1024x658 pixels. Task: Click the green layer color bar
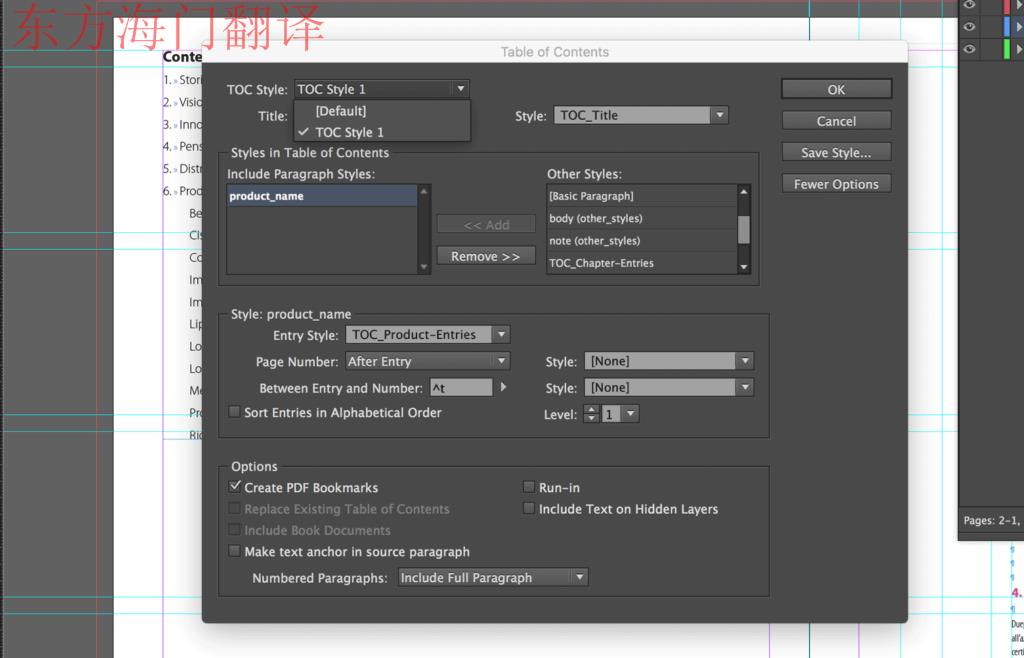tap(1006, 49)
